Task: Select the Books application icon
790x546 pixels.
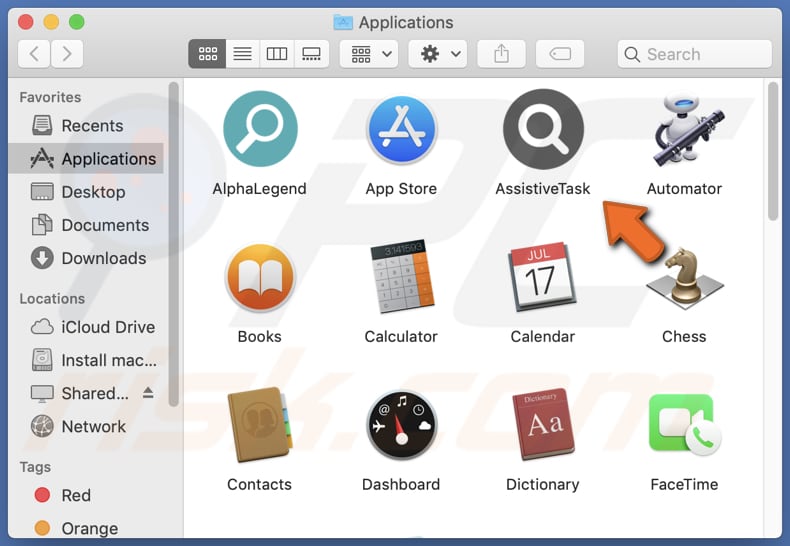Action: pos(260,278)
